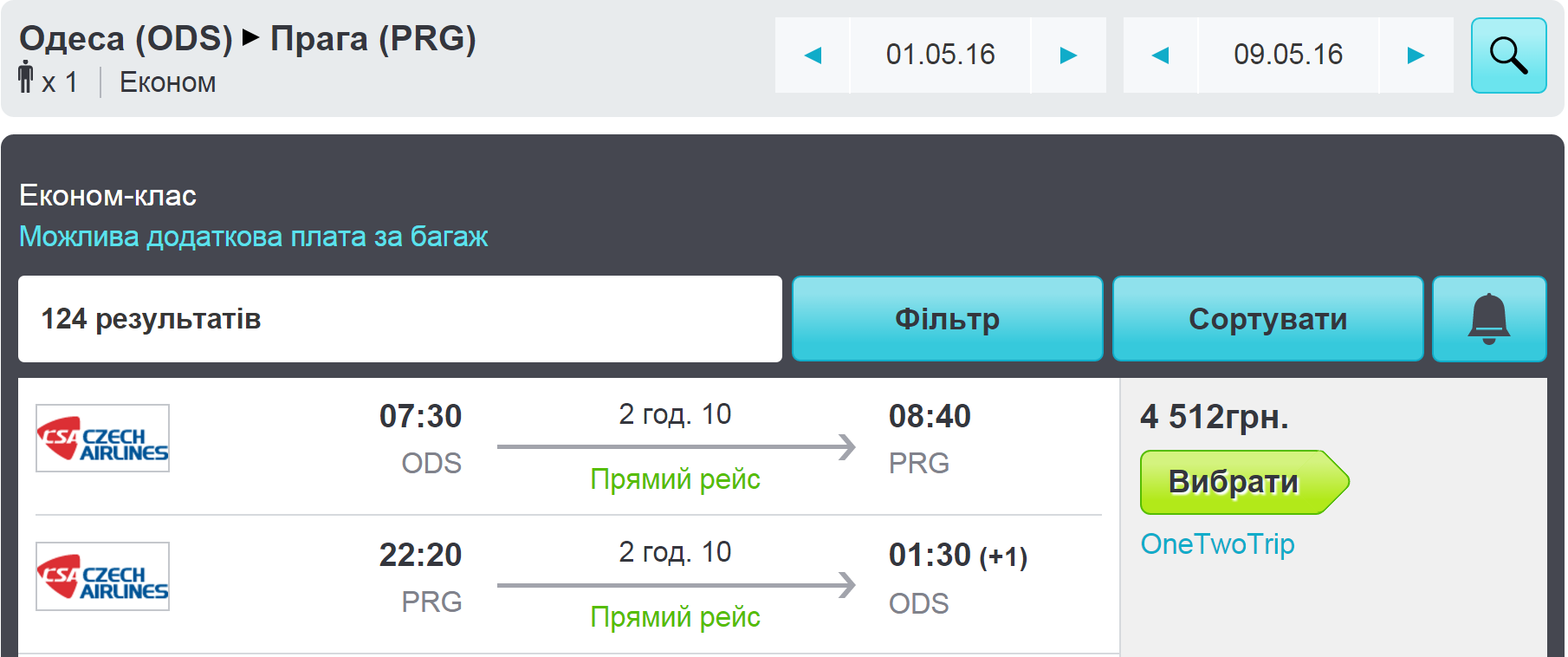This screenshot has height=657, width=1568.
Task: Go to previous return date arrow
Action: coord(1160,55)
